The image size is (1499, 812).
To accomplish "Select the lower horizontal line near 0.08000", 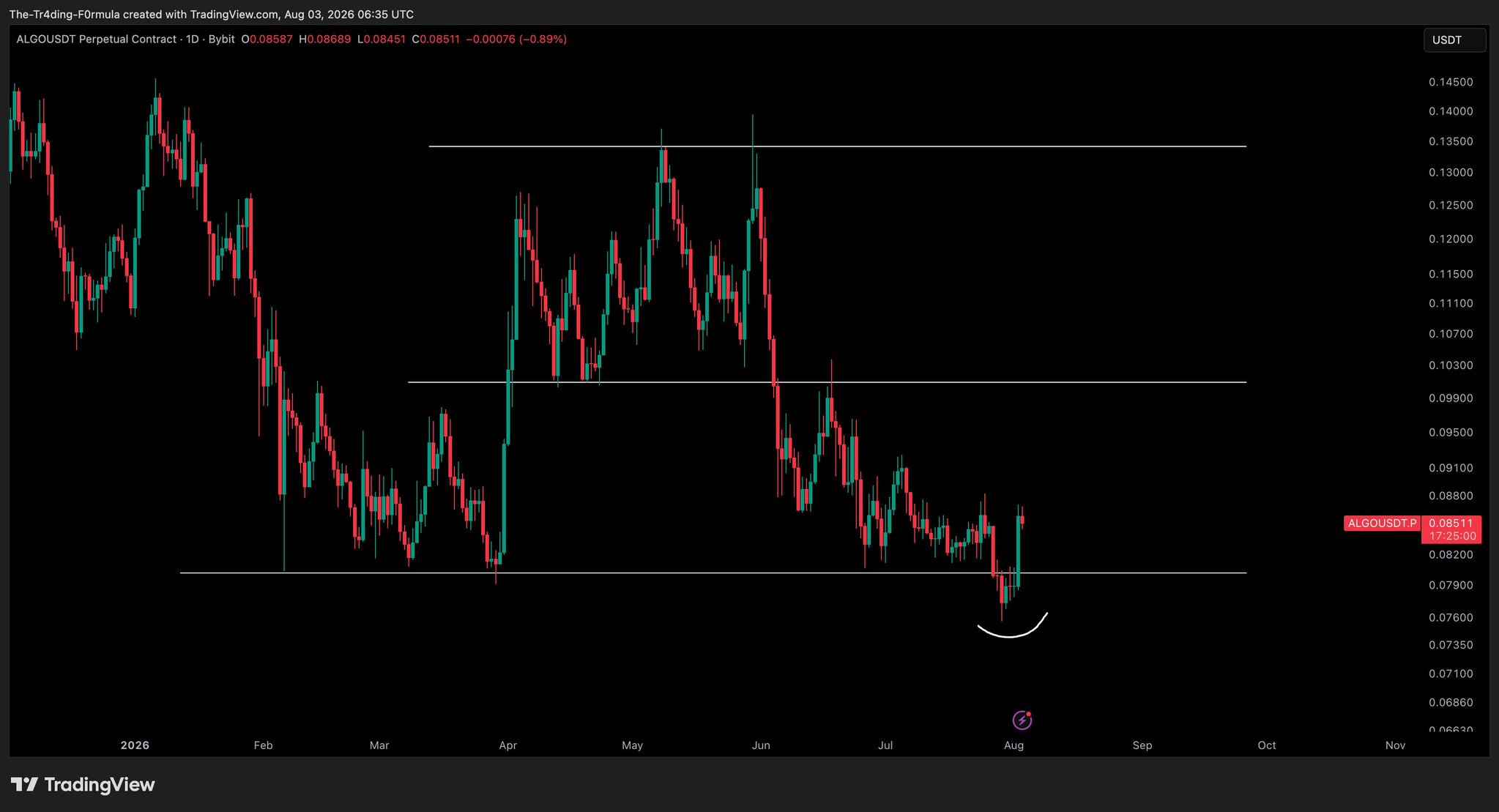I will pos(713,573).
